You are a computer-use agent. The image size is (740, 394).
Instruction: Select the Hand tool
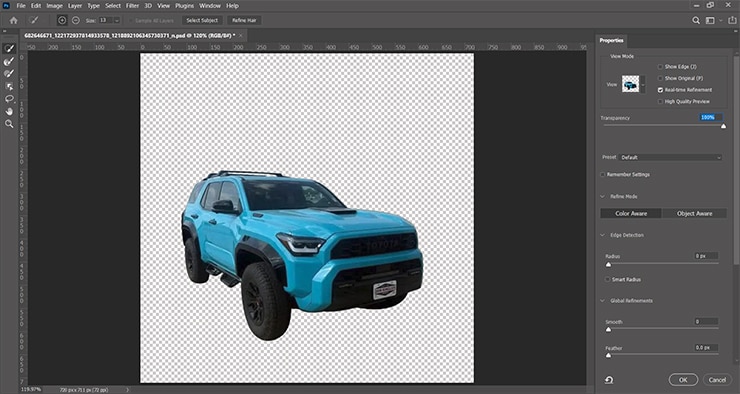tap(9, 111)
